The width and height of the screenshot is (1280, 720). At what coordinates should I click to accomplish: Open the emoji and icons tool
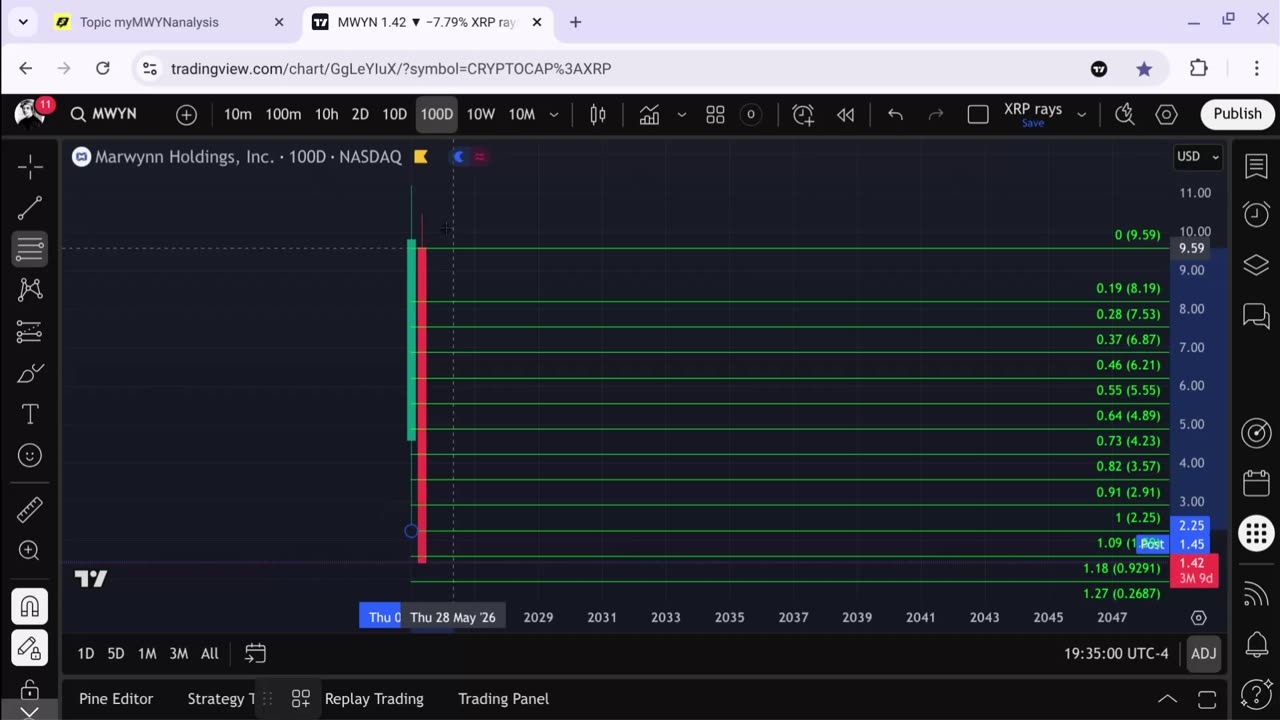tap(30, 456)
